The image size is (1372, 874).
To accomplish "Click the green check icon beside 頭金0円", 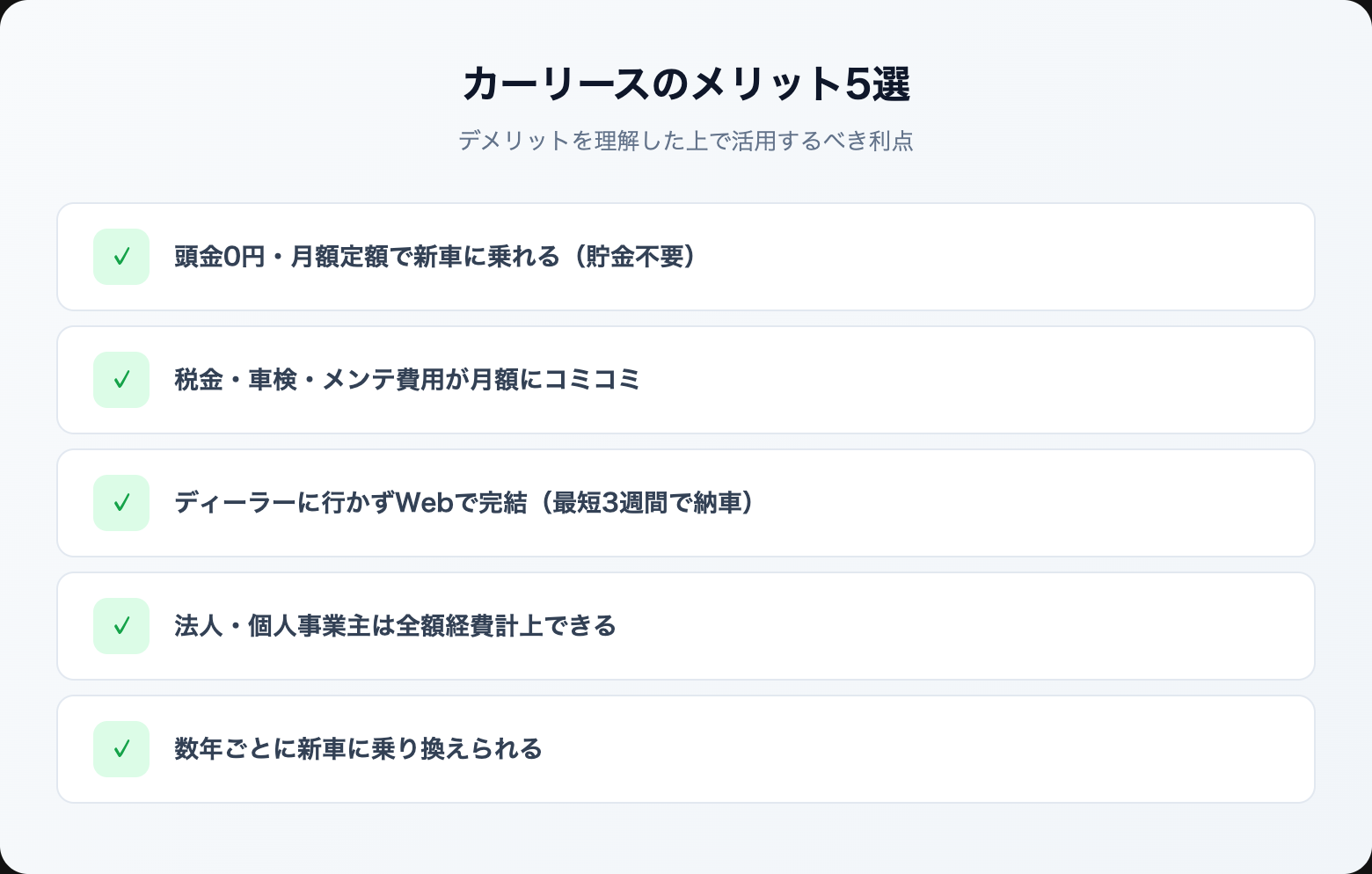I will tap(121, 257).
